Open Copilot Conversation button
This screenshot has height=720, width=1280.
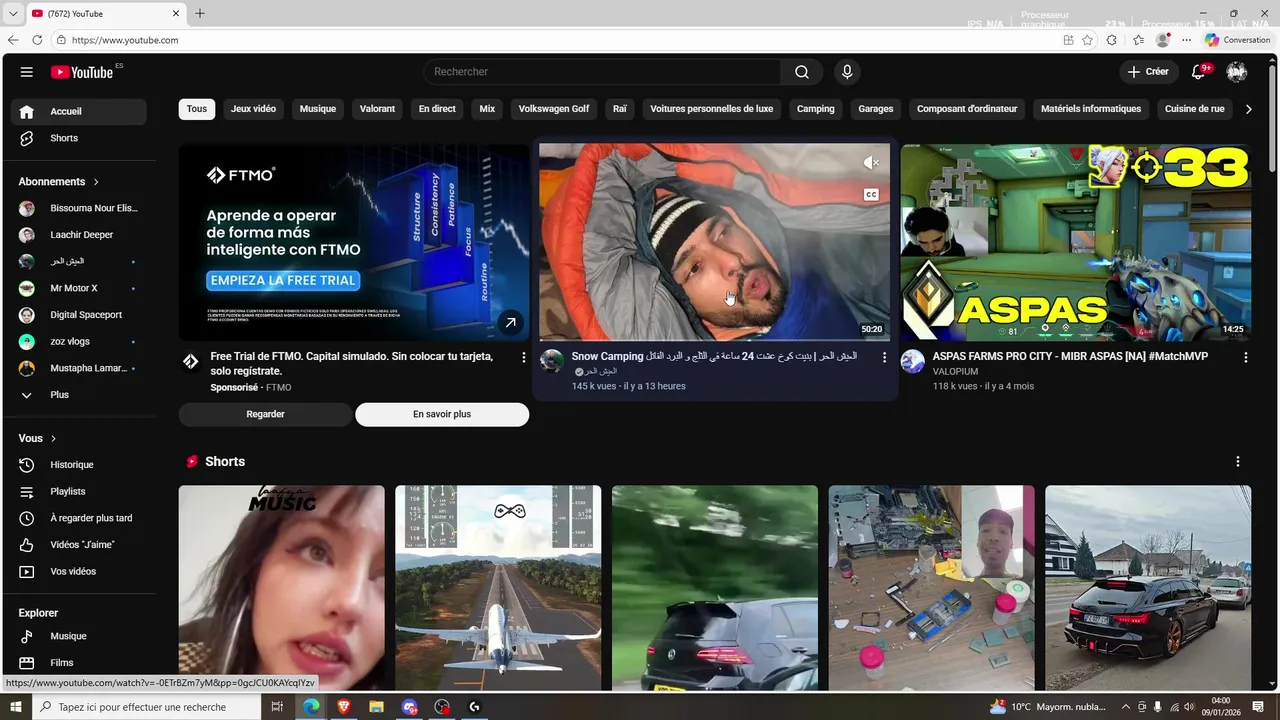(1237, 40)
